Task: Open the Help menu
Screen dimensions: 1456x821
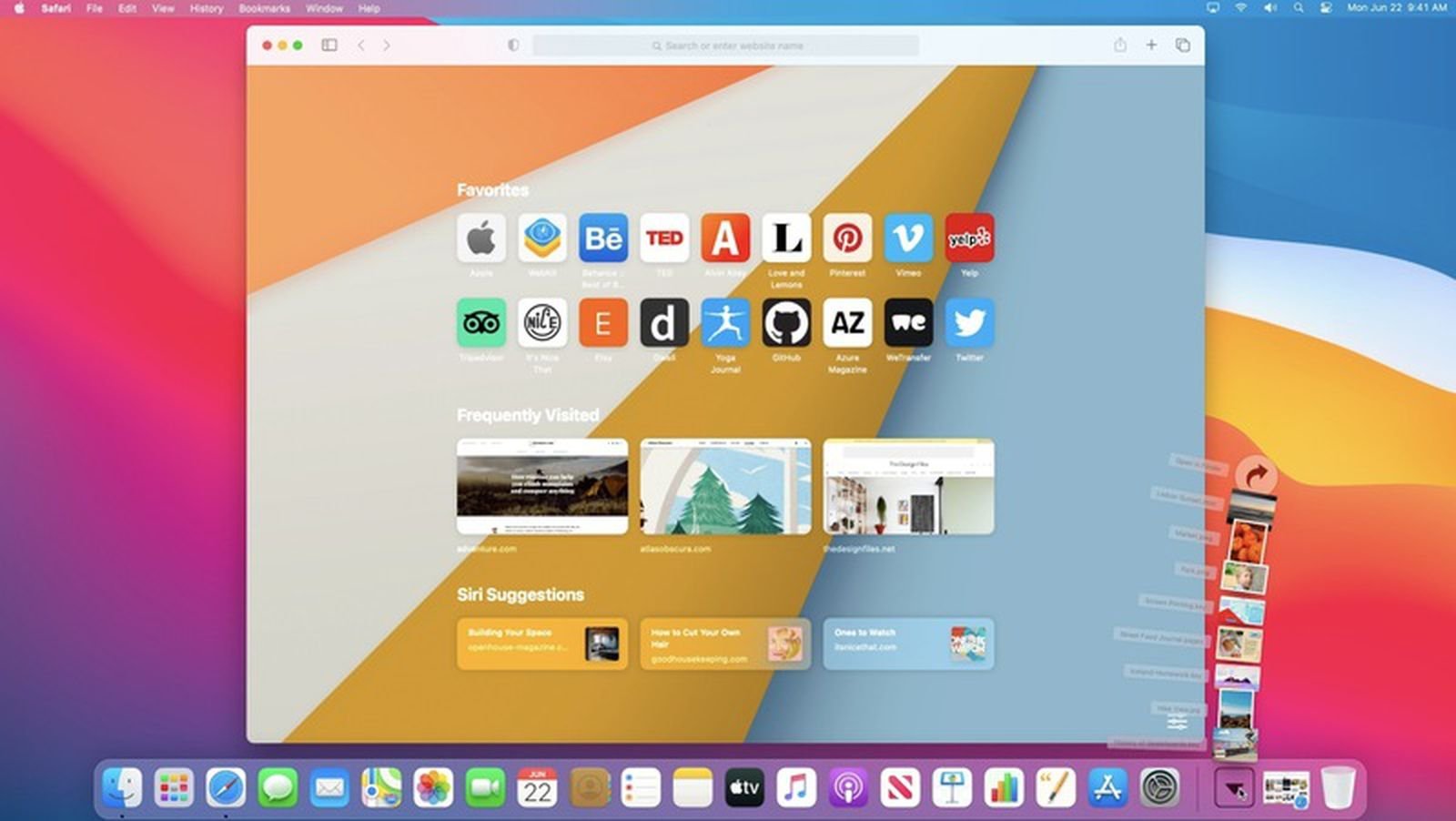Action: [x=369, y=8]
